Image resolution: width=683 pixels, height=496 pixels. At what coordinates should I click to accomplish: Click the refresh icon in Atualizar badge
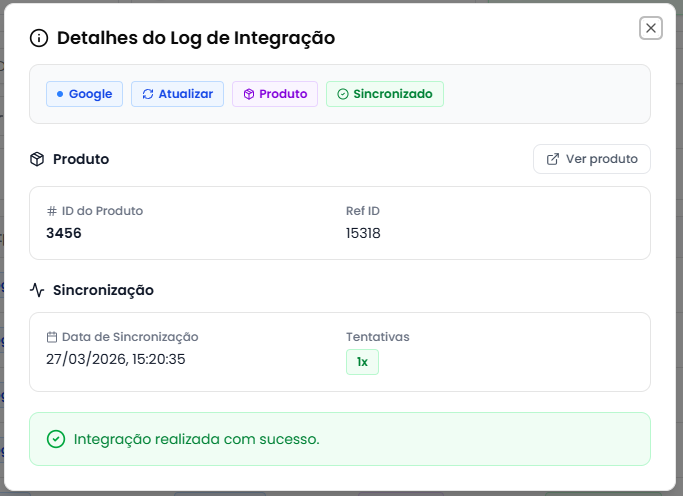(148, 94)
